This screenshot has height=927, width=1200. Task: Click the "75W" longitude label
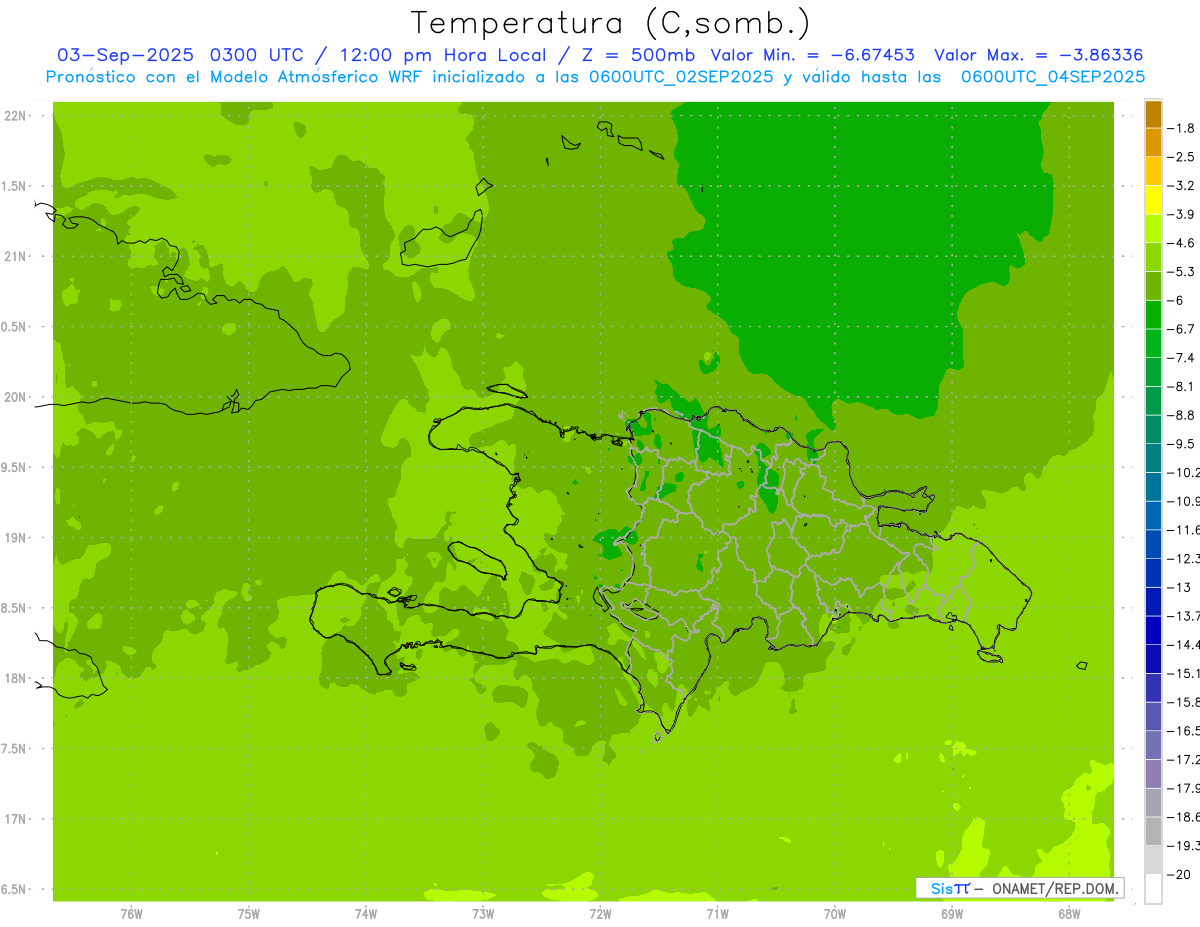(248, 914)
